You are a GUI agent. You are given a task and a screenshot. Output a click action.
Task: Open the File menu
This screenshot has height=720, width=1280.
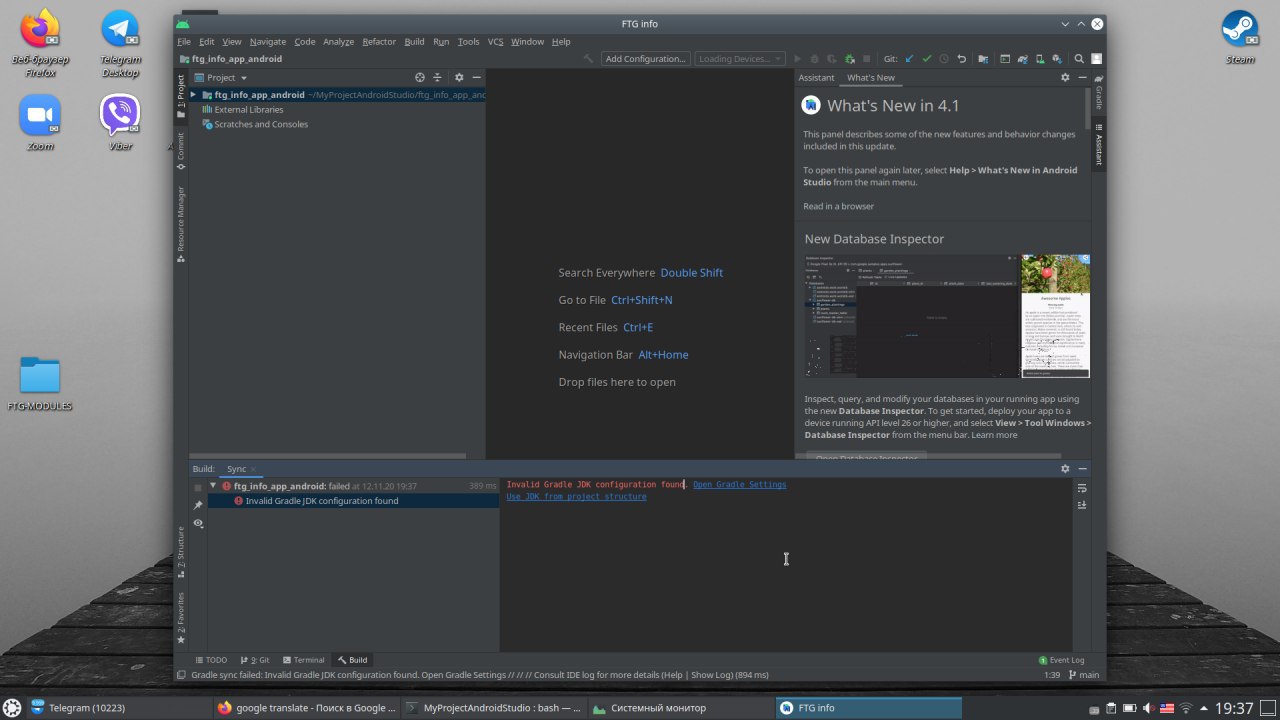184,42
